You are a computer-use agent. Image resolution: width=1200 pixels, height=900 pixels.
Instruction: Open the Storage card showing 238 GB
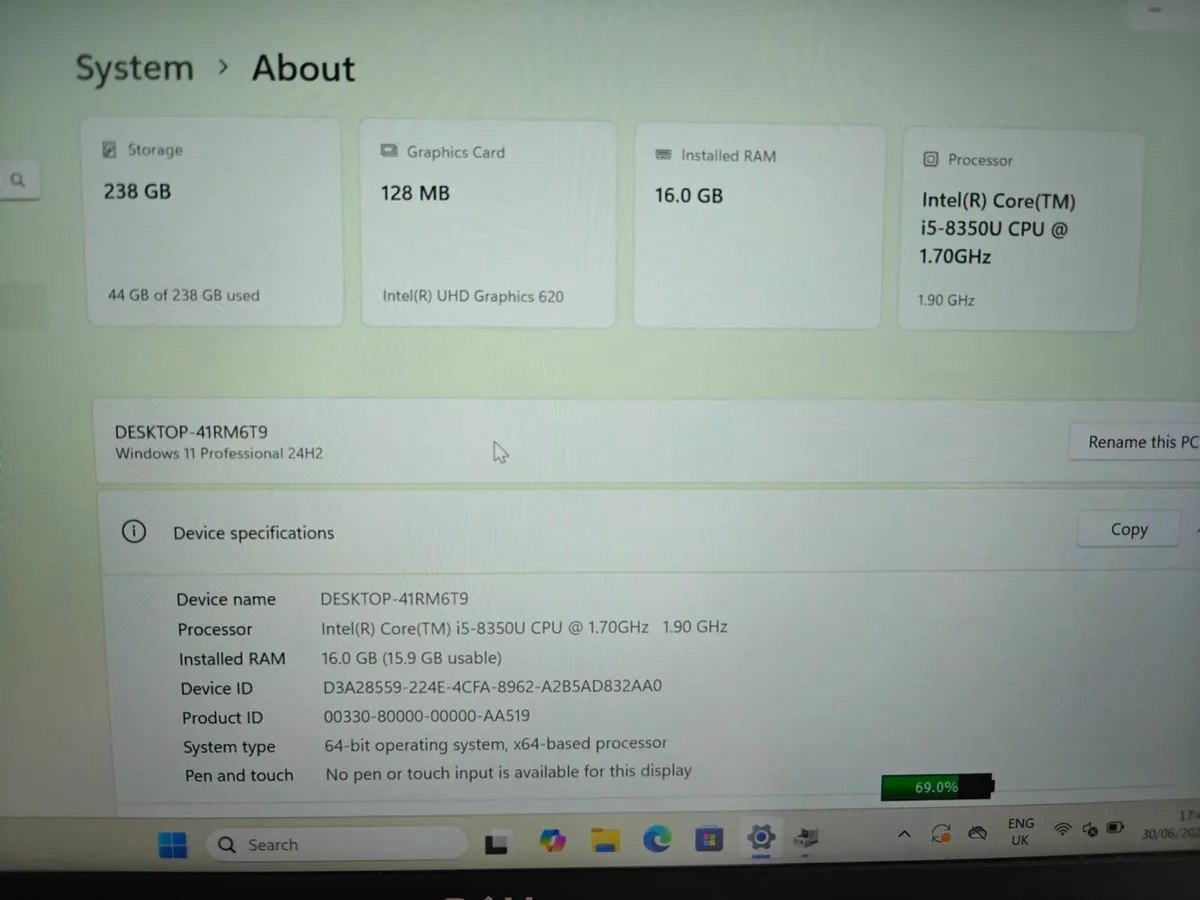215,222
